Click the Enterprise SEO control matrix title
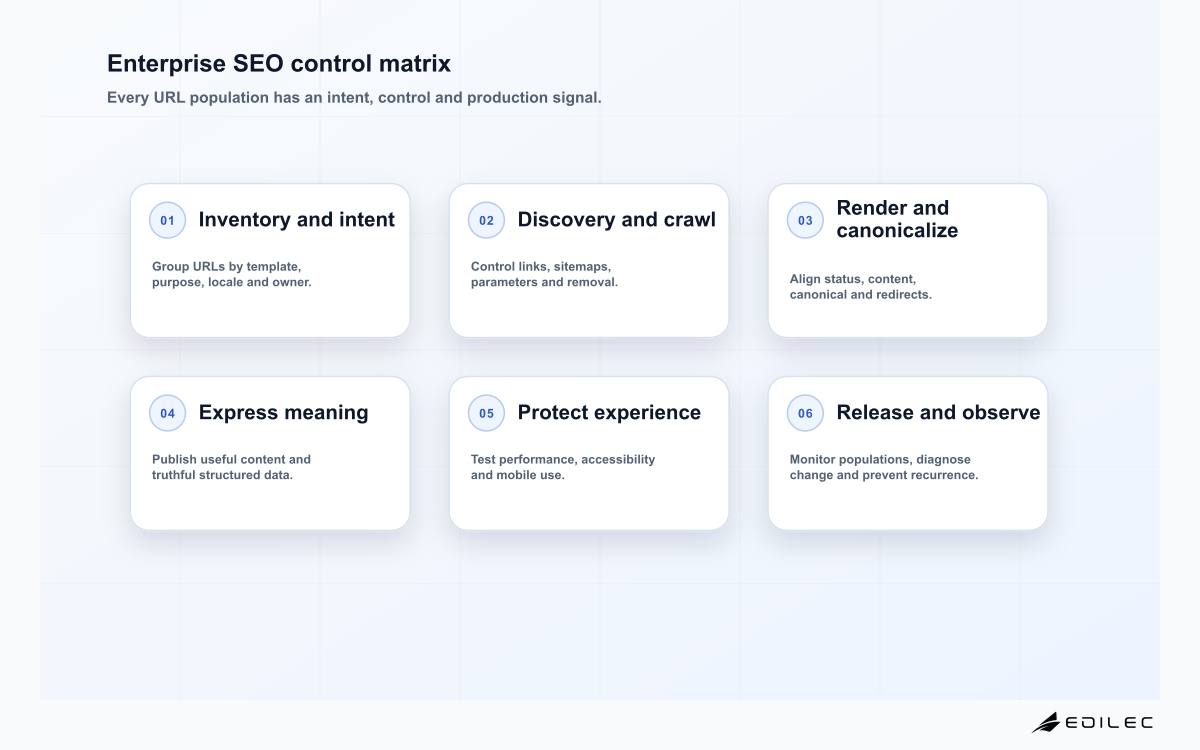 [279, 64]
